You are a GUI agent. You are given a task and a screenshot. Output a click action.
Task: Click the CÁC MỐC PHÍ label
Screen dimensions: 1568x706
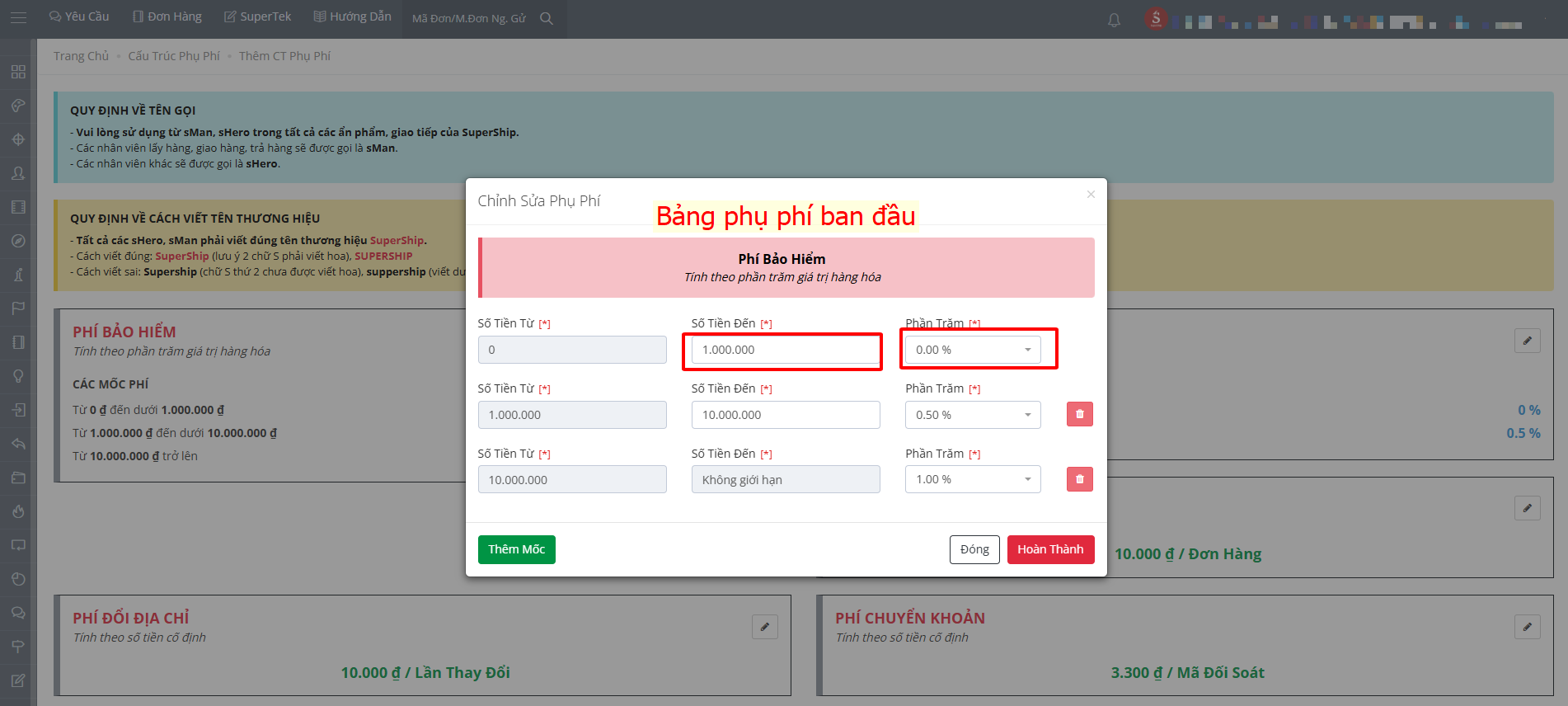pos(110,384)
